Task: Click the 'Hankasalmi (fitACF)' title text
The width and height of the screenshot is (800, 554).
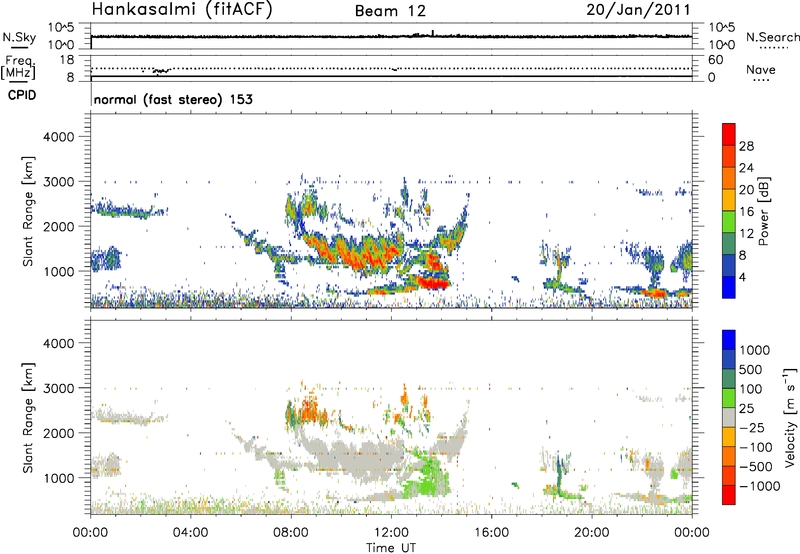Action: pyautogui.click(x=182, y=10)
